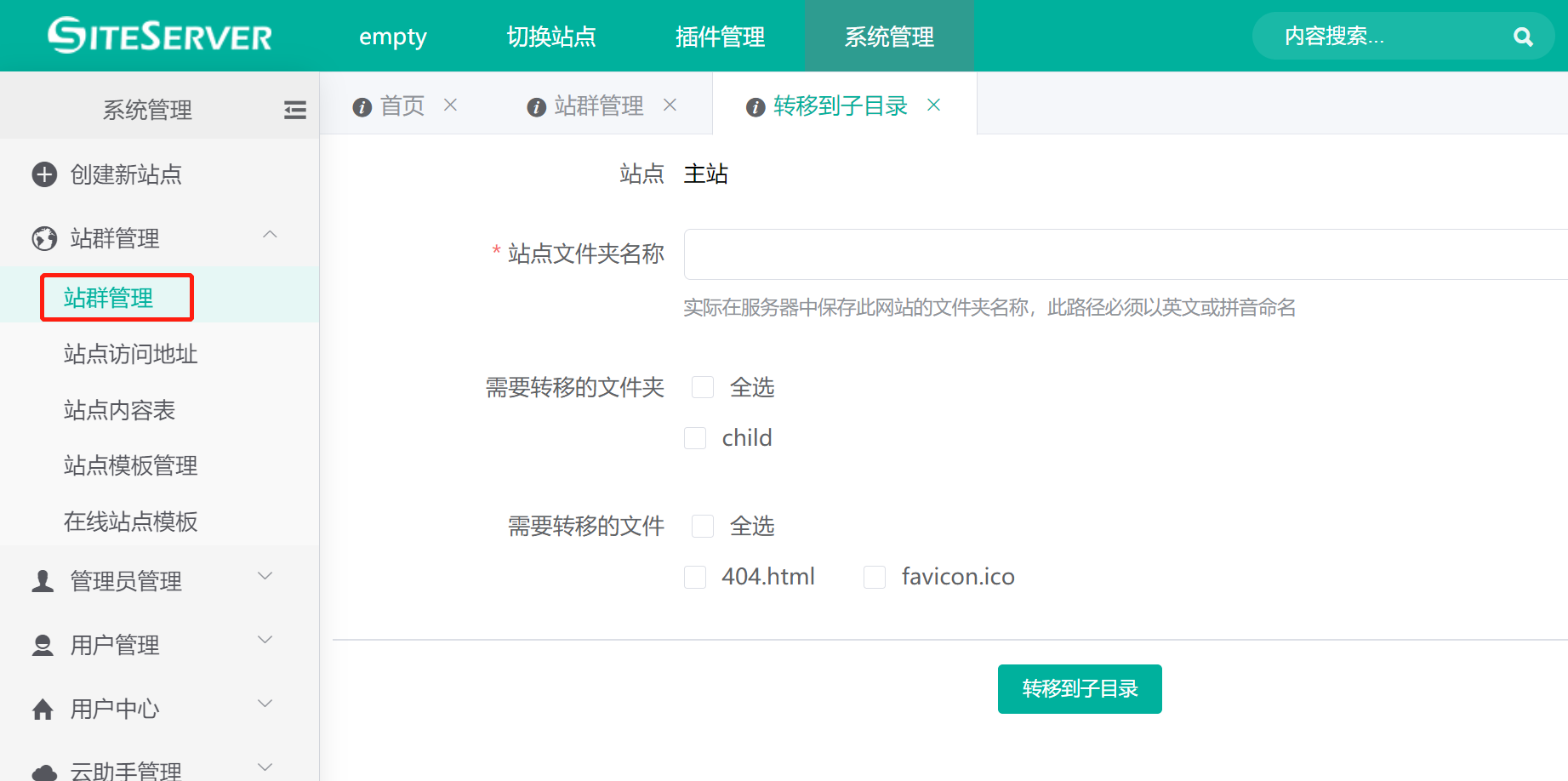Viewport: 1568px width, 781px height.
Task: Click the globe icon beside 站群管理
Action: 43,238
